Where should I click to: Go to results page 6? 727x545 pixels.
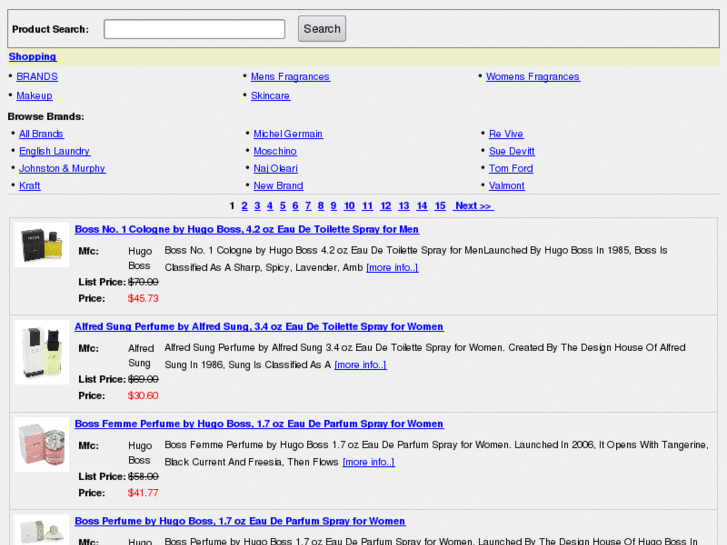click(x=295, y=206)
